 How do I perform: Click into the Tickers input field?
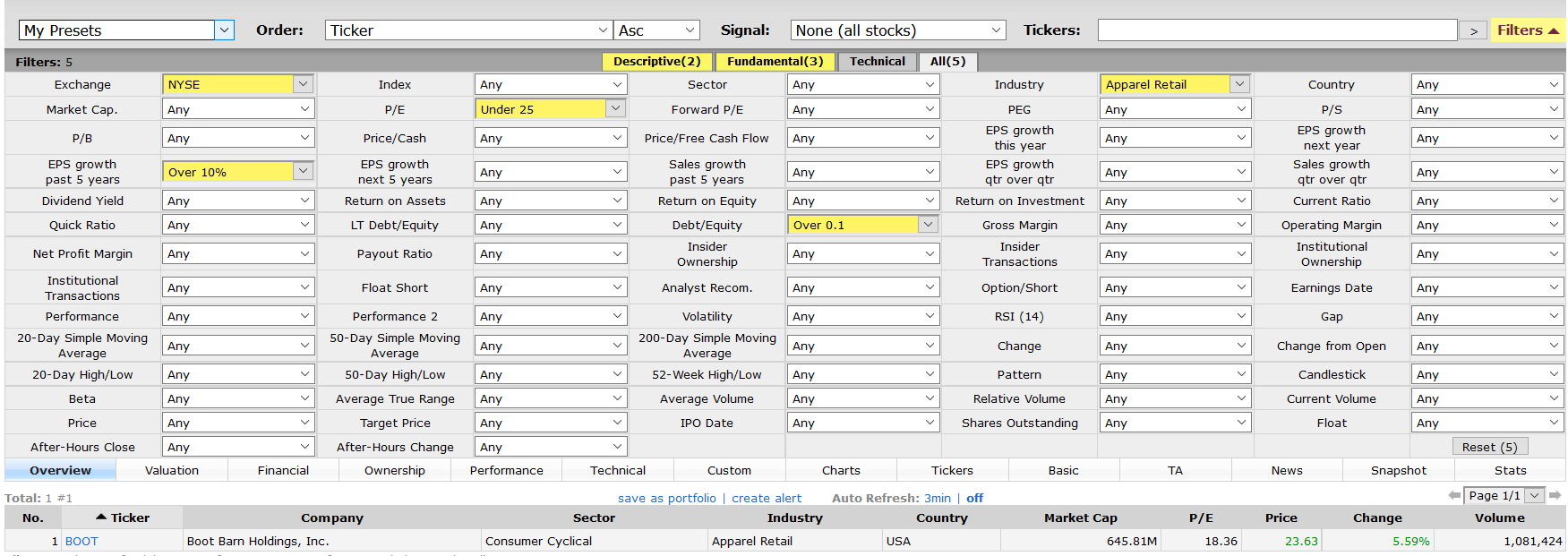pos(1277,30)
